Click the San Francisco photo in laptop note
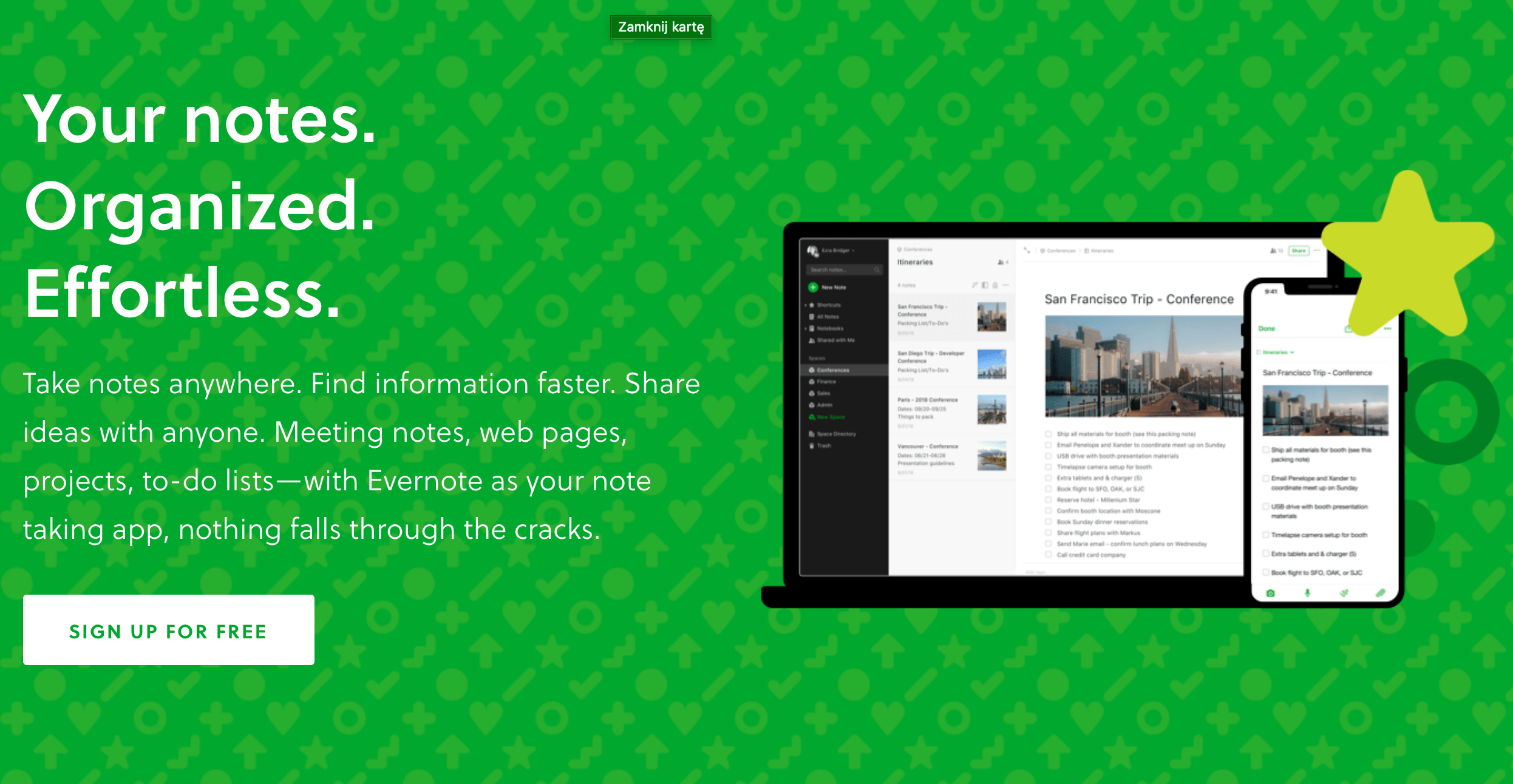The image size is (1513, 784). click(1144, 366)
